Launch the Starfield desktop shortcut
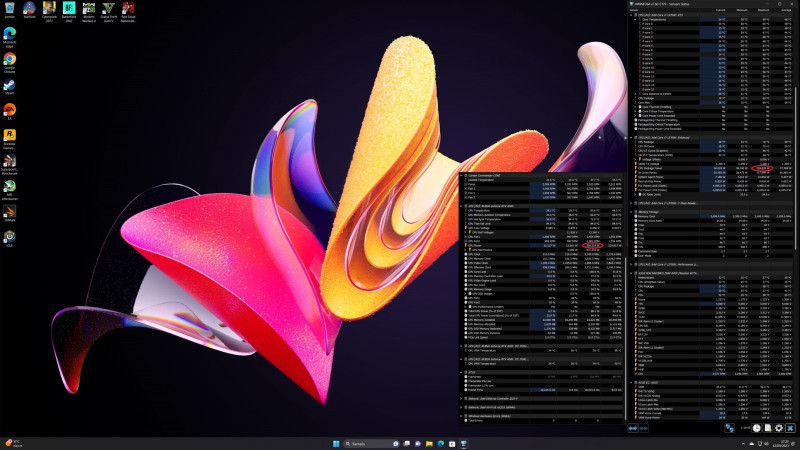The image size is (800, 450). [x=29, y=10]
